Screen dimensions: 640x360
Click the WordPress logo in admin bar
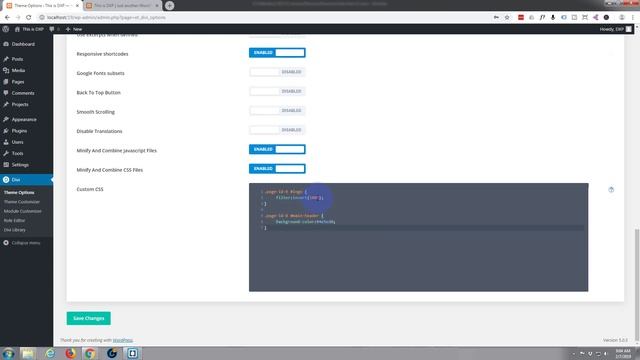pyautogui.click(x=6, y=29)
